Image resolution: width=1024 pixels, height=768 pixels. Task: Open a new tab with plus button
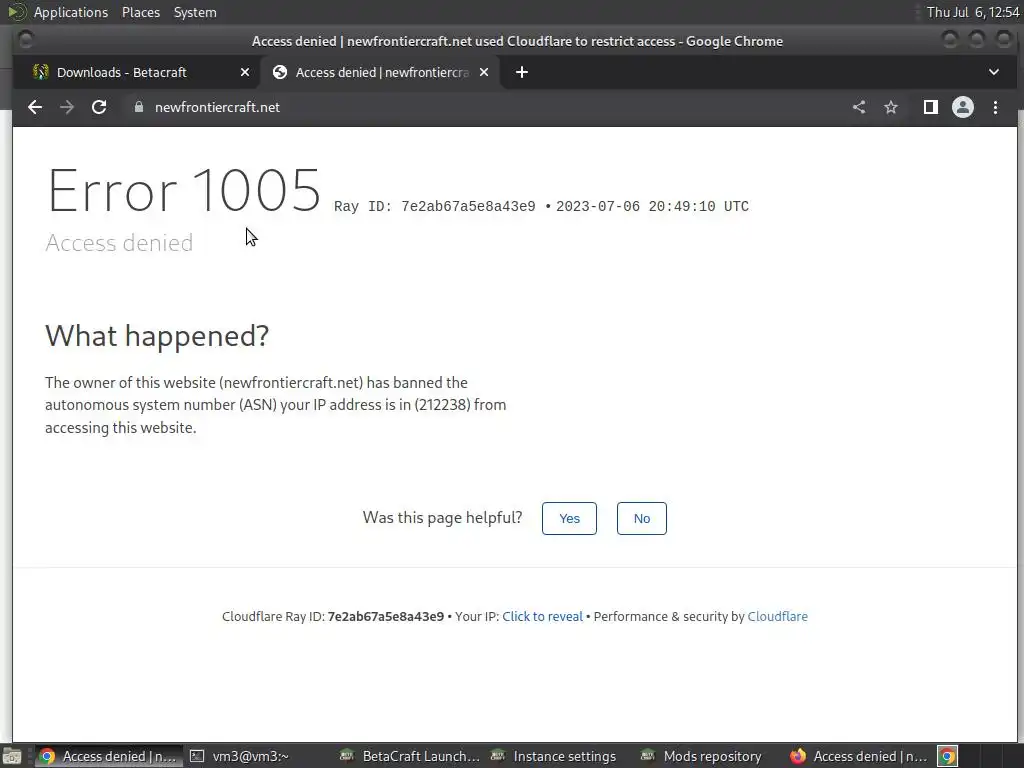[521, 72]
